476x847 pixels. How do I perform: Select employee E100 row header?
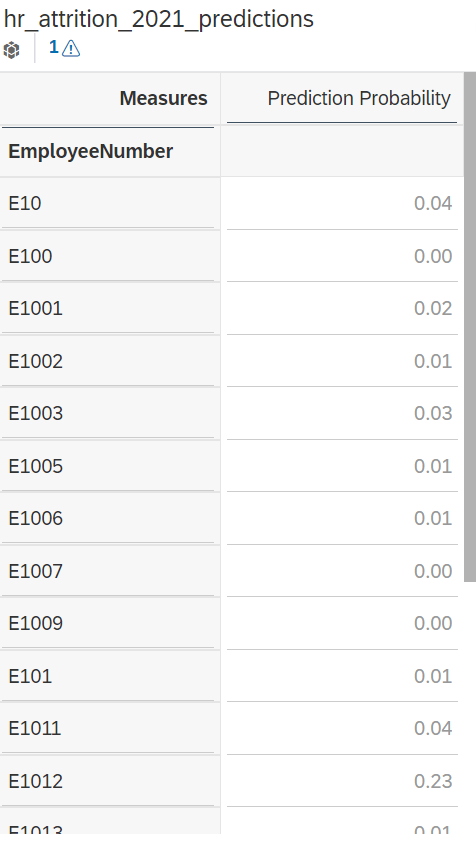110,256
